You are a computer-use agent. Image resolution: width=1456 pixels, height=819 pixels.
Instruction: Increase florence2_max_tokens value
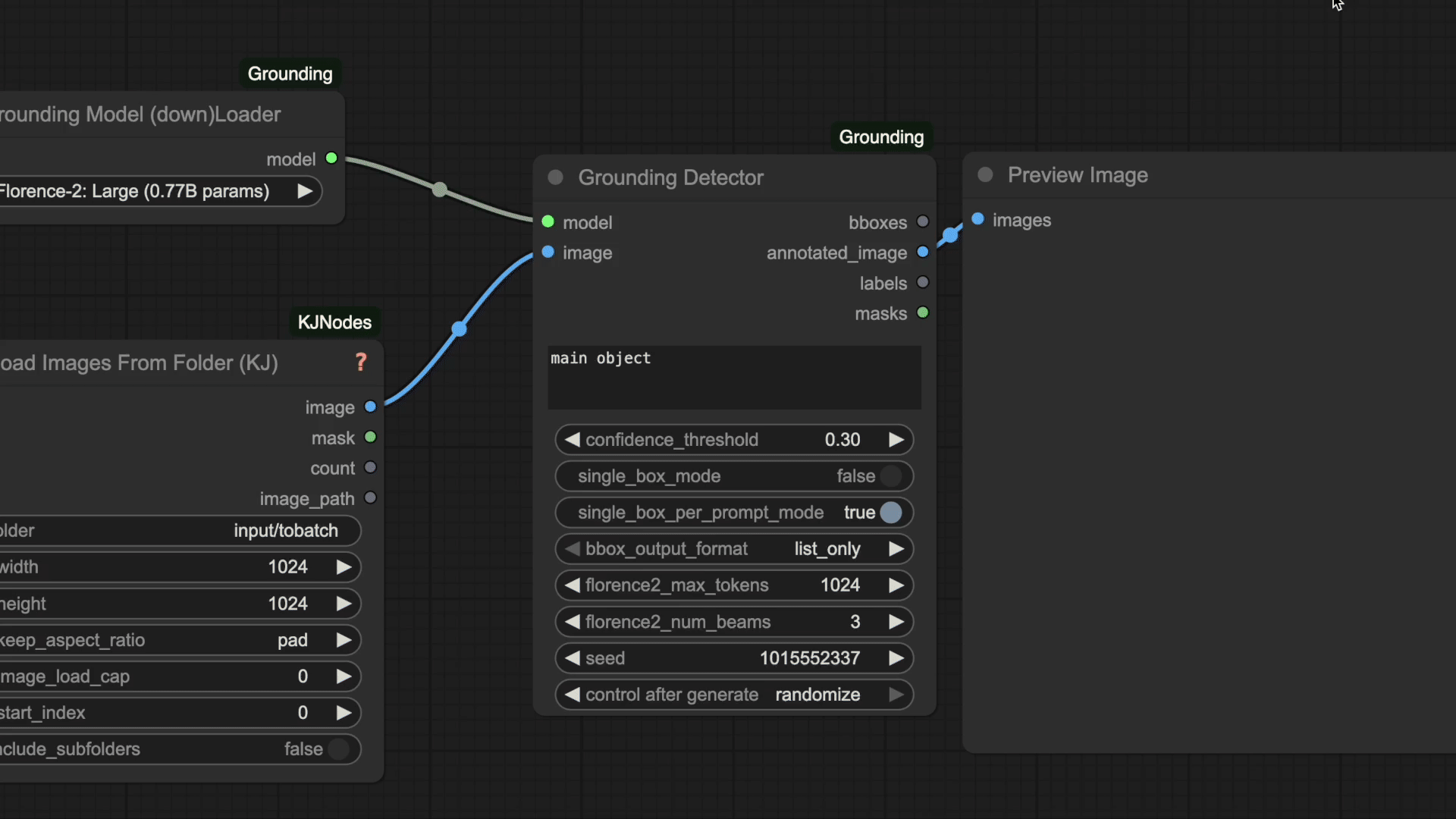click(896, 585)
